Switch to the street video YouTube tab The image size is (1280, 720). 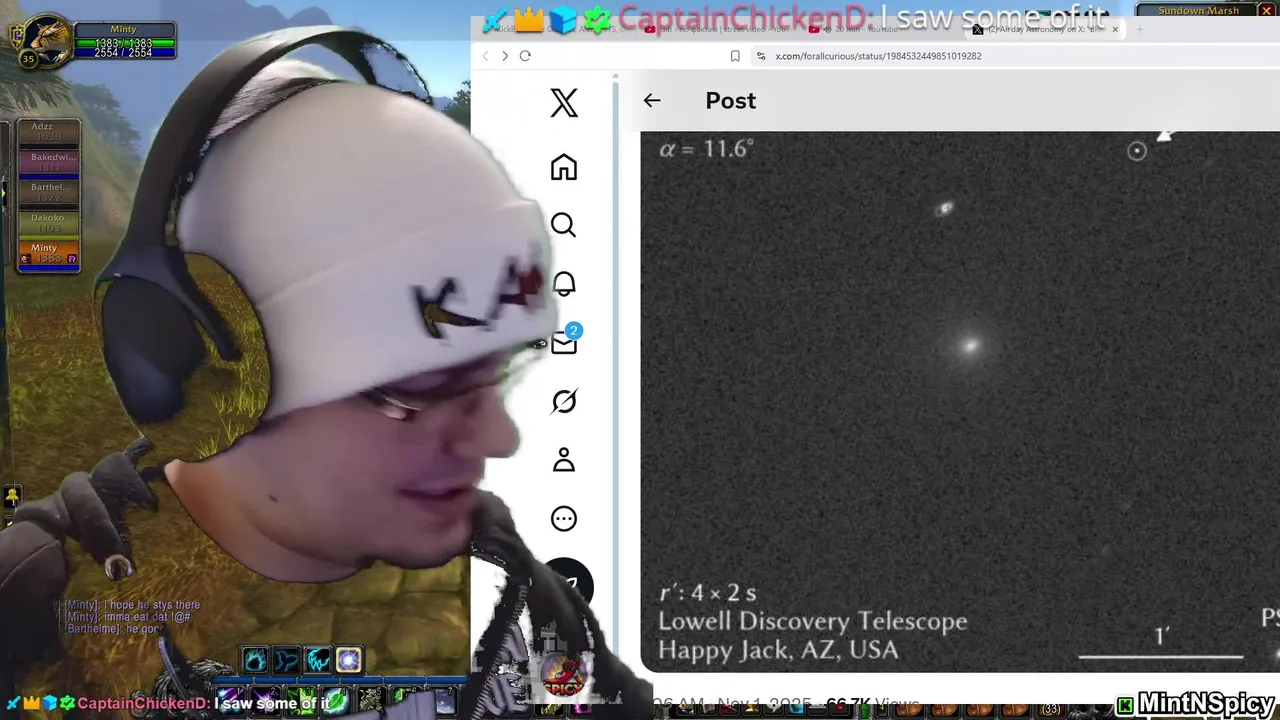pos(720,29)
